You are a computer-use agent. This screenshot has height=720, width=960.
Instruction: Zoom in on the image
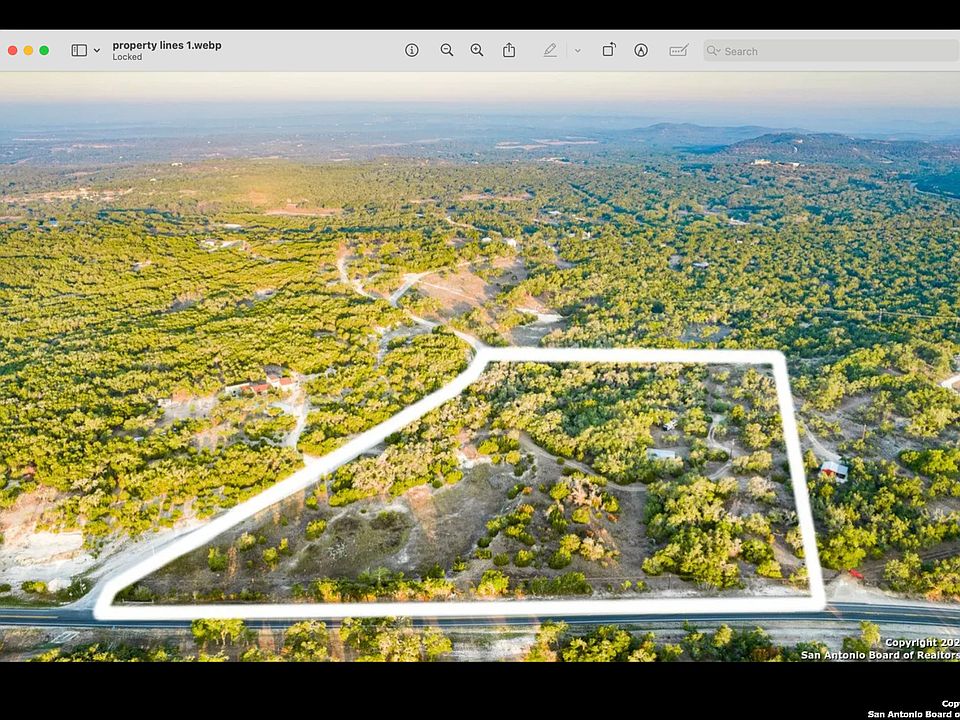[477, 50]
